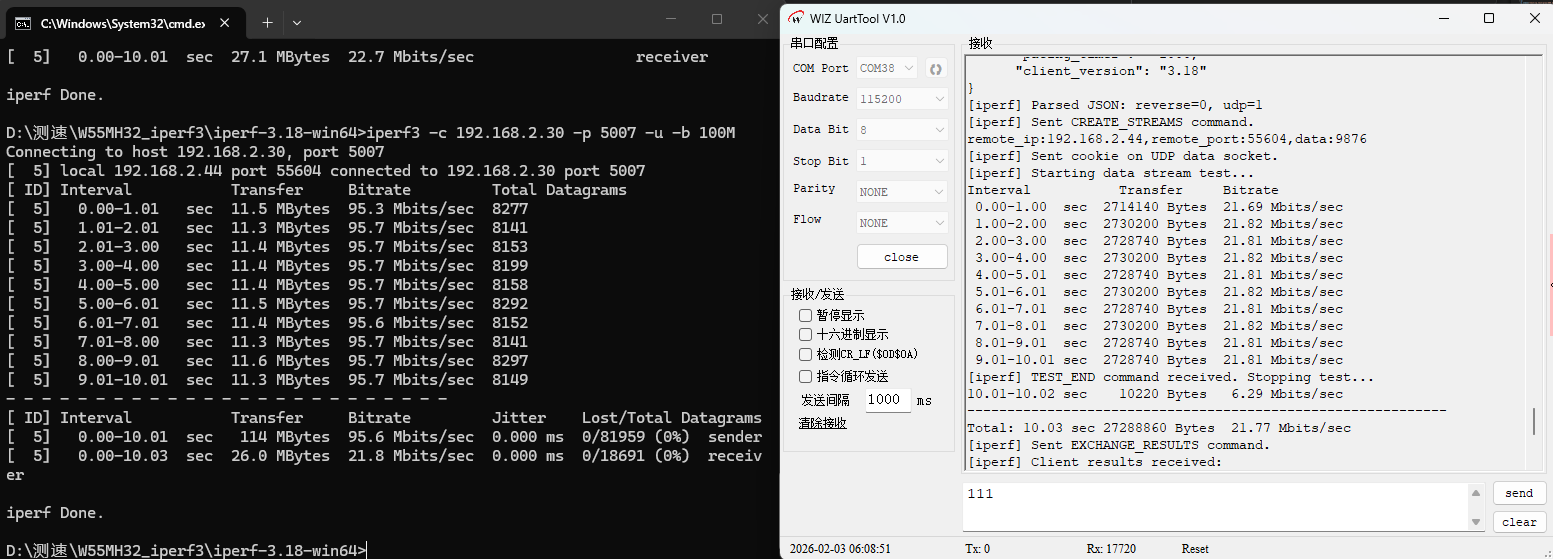Enable the 暂停显示 checkbox
This screenshot has height=559, width=1553.
click(x=806, y=316)
